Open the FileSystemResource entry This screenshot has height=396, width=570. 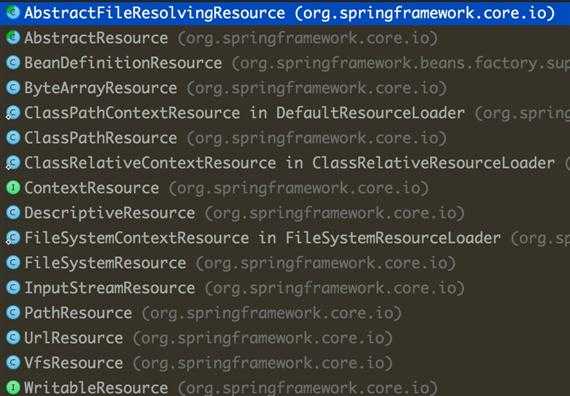pos(285,263)
